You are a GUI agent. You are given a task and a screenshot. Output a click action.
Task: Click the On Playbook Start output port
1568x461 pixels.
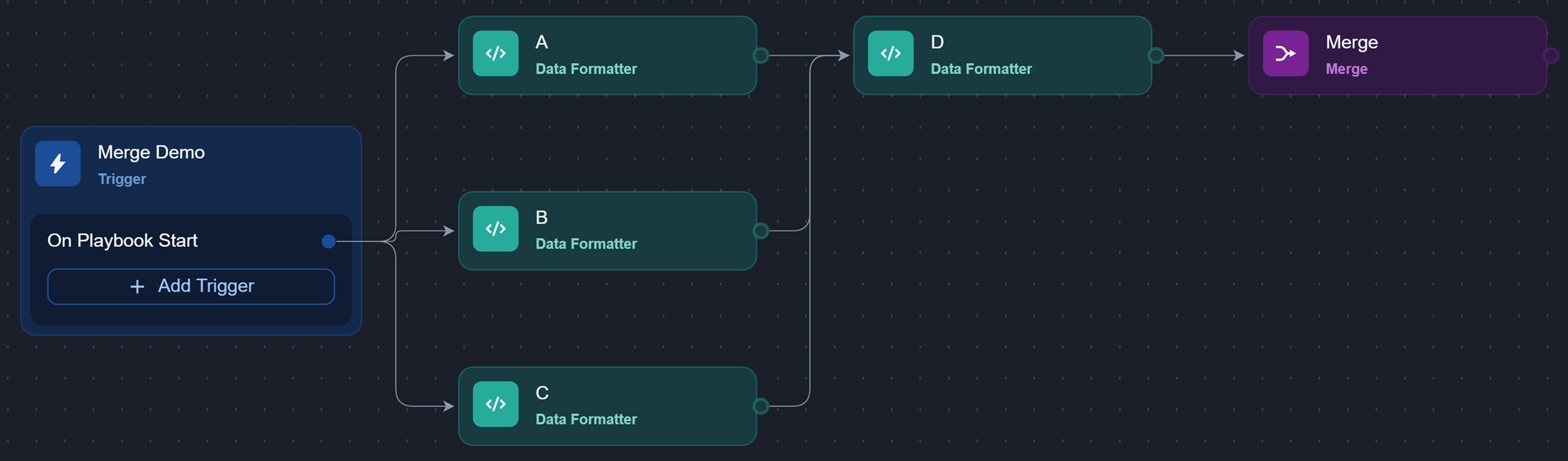[329, 241]
